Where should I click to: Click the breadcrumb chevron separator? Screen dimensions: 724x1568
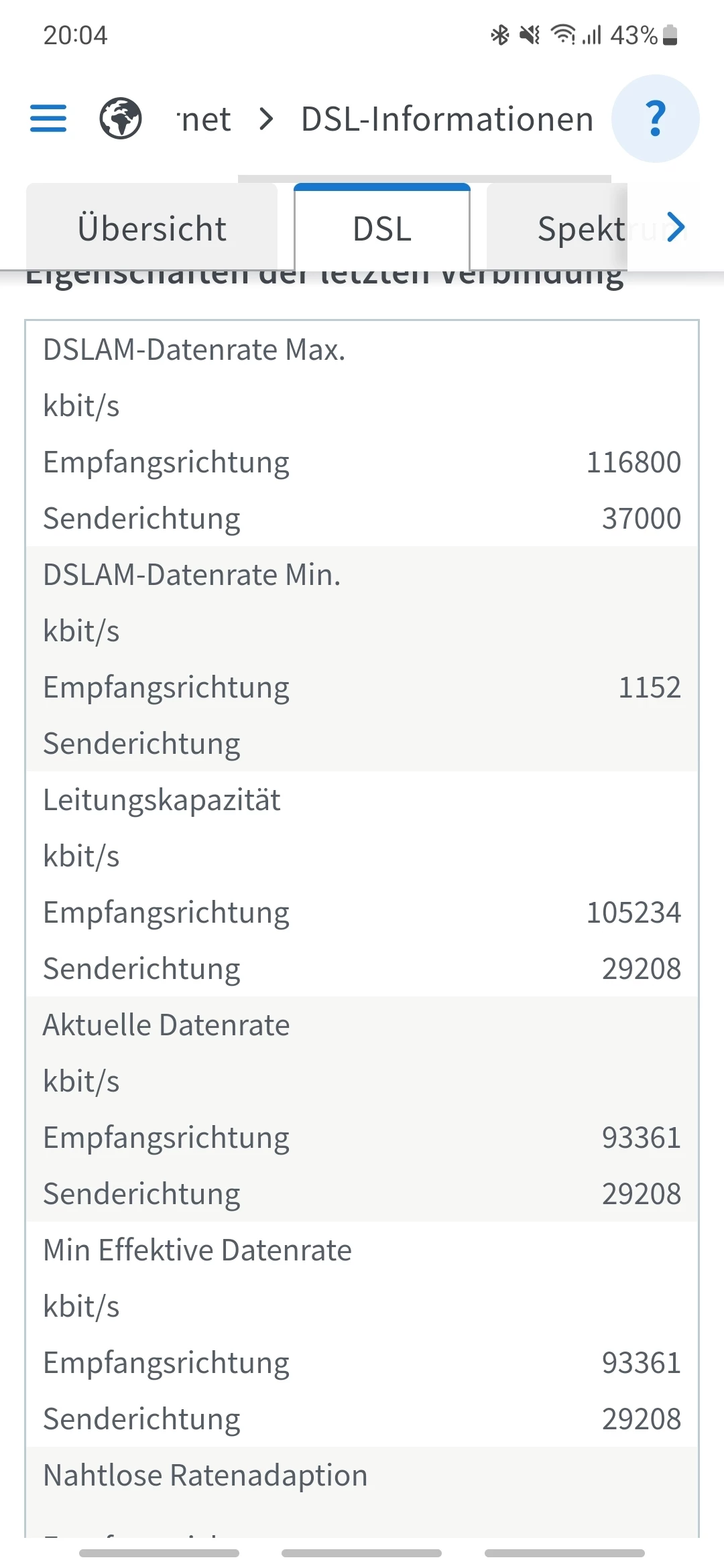pyautogui.click(x=267, y=119)
